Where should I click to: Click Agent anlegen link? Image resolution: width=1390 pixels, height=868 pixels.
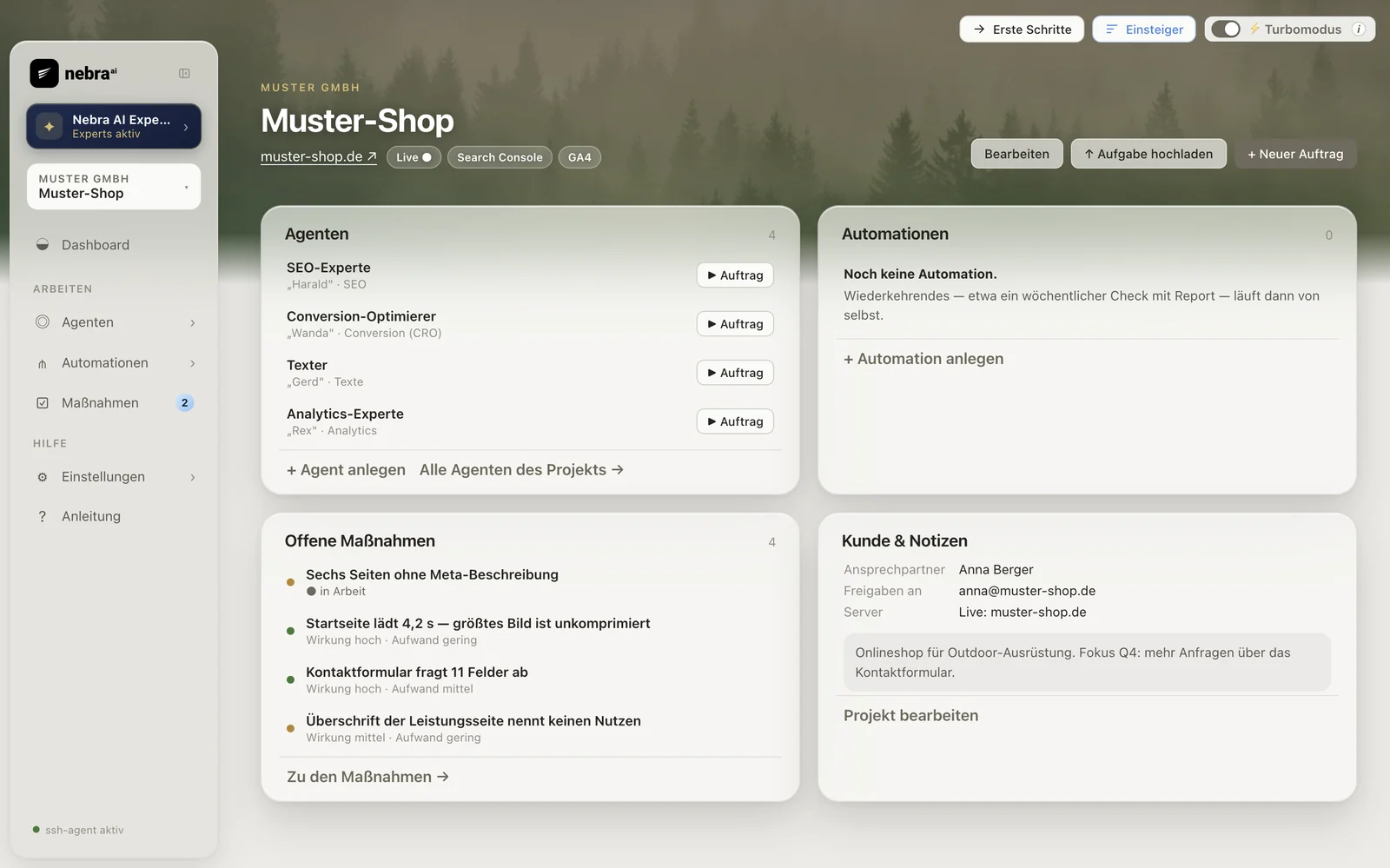click(346, 470)
